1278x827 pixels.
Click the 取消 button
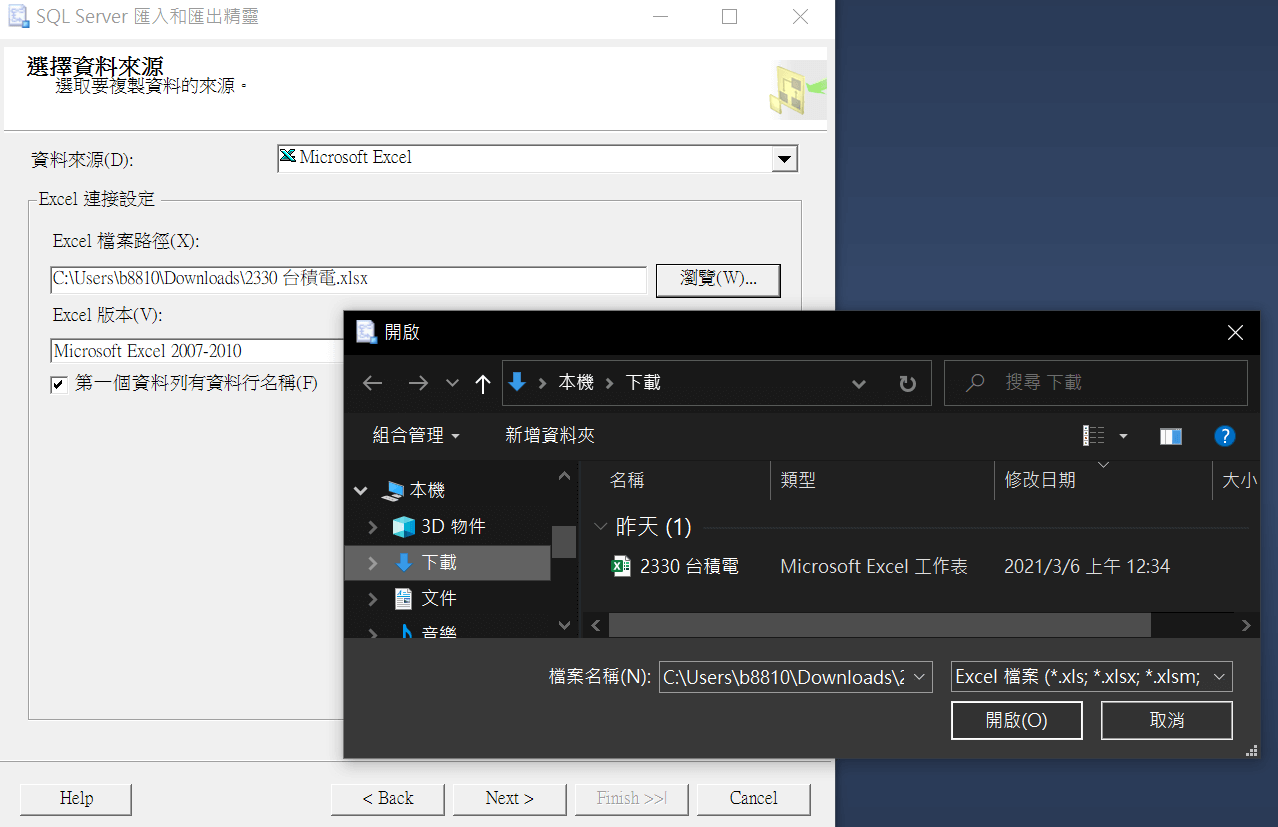pos(1166,720)
